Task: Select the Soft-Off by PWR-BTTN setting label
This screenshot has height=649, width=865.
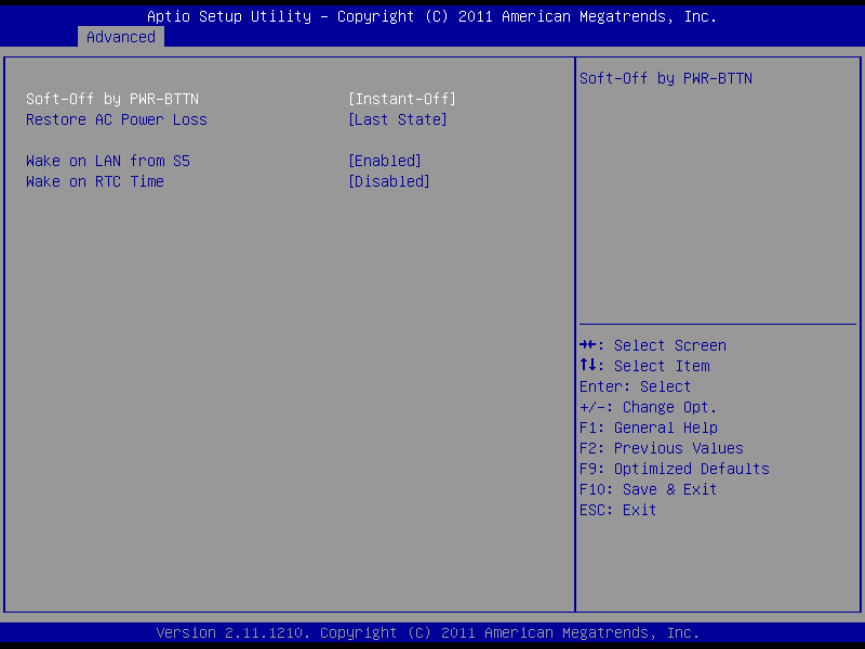Action: (x=113, y=99)
